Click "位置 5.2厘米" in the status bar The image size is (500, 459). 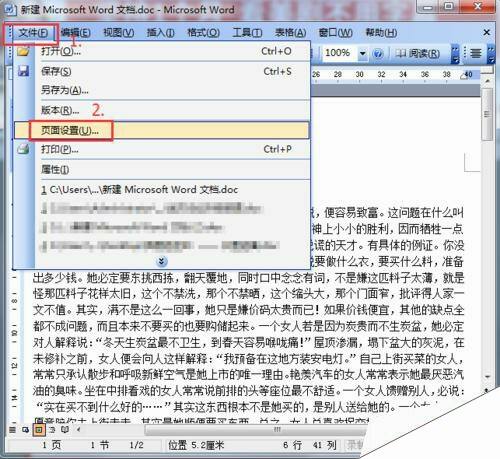196,445
